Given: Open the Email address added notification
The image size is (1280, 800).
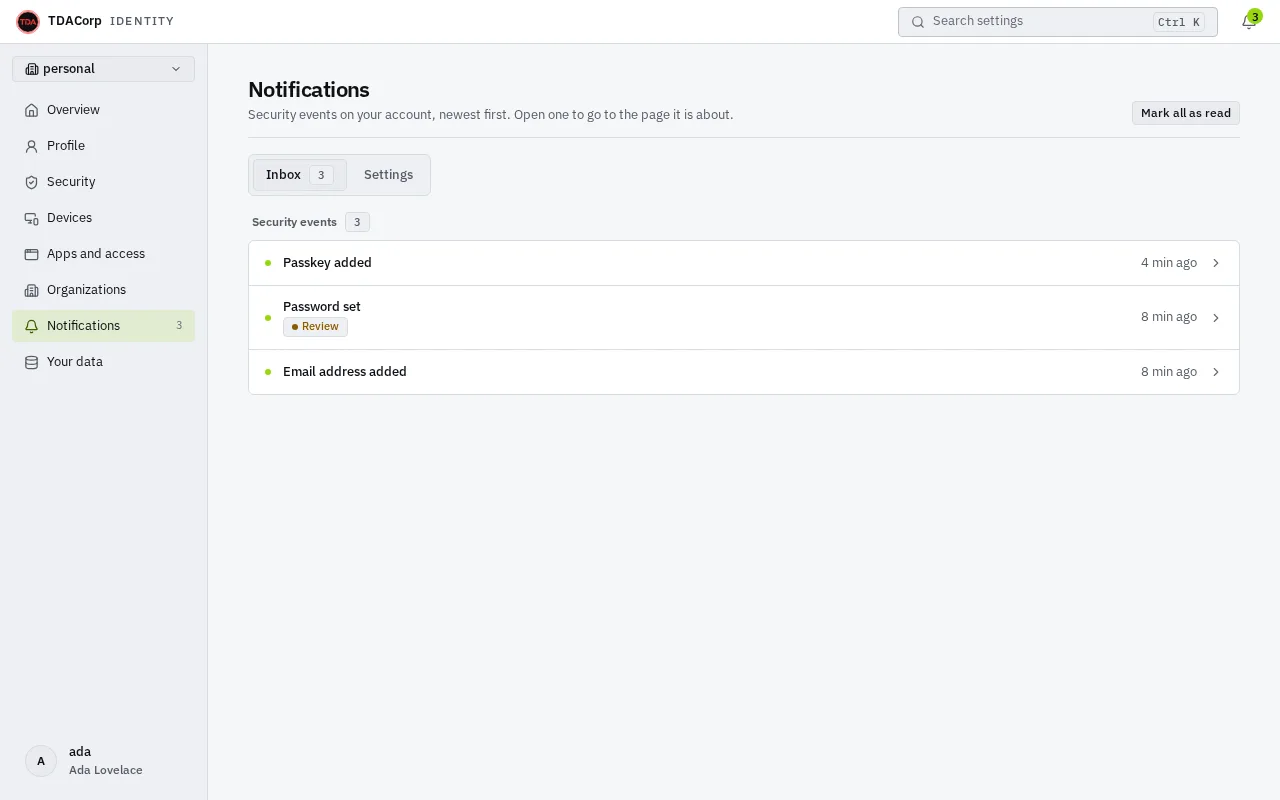Looking at the screenshot, I should 743,372.
